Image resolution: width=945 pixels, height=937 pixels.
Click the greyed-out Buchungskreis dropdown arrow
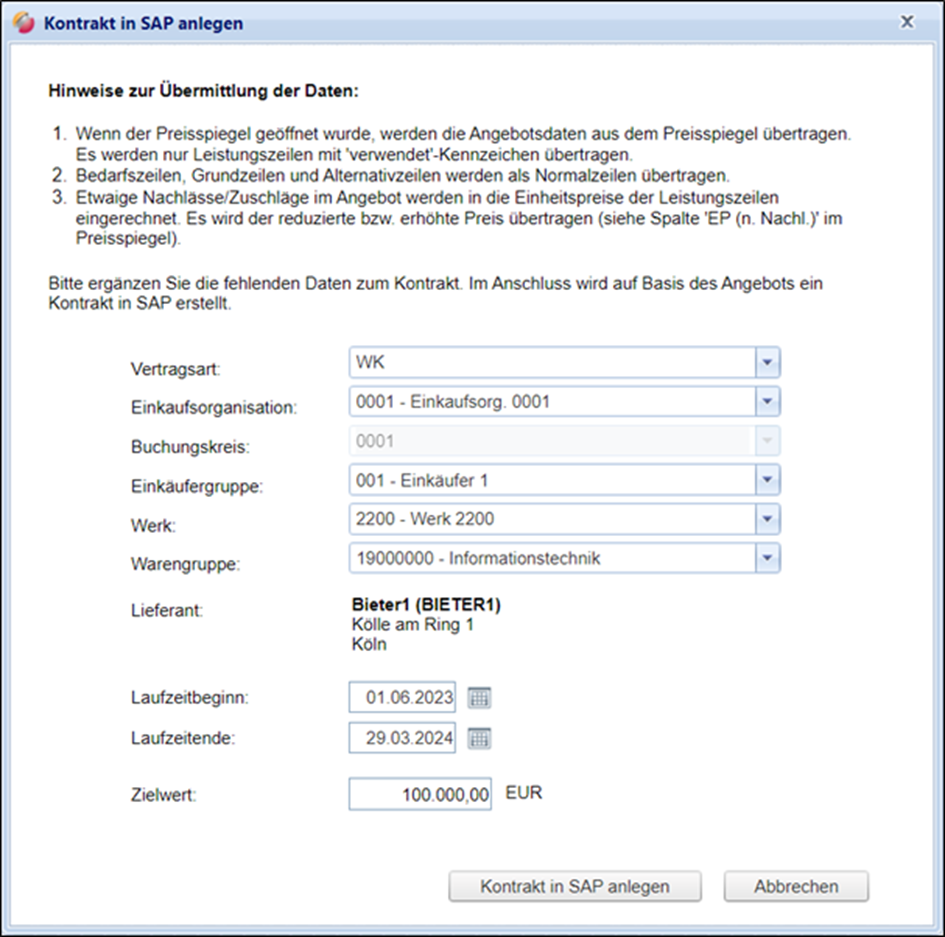[767, 441]
